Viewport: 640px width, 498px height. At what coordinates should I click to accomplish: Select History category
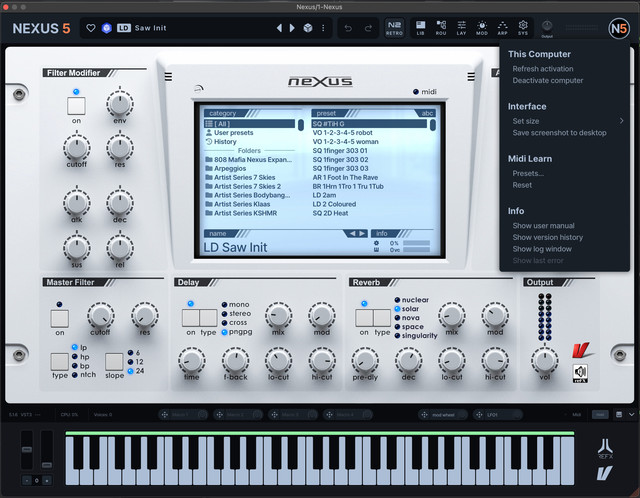221,142
